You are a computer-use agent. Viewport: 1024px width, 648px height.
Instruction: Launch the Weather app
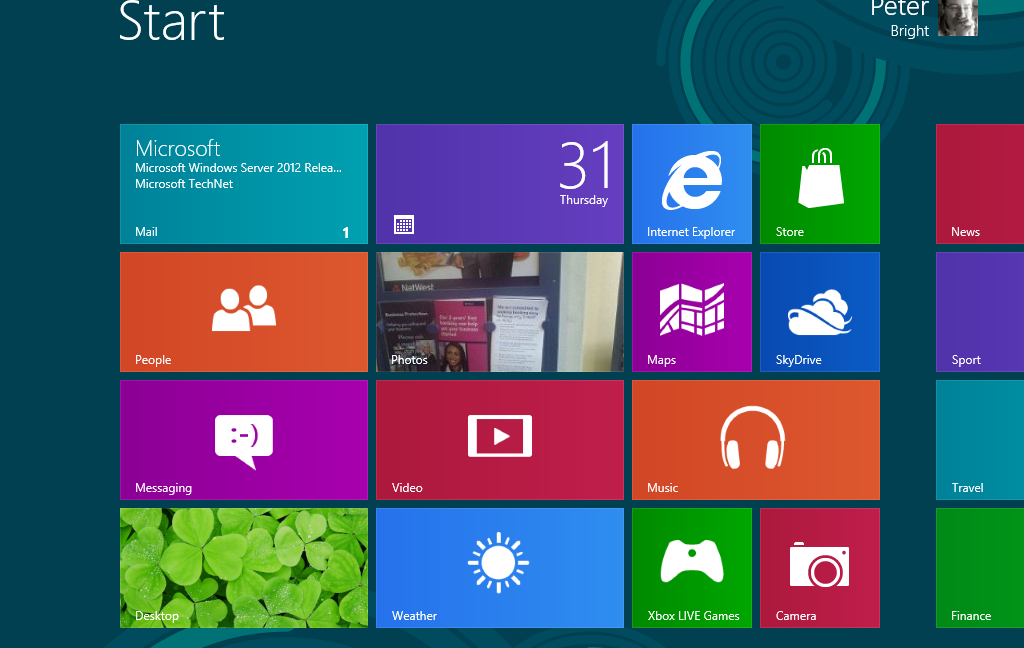point(499,568)
